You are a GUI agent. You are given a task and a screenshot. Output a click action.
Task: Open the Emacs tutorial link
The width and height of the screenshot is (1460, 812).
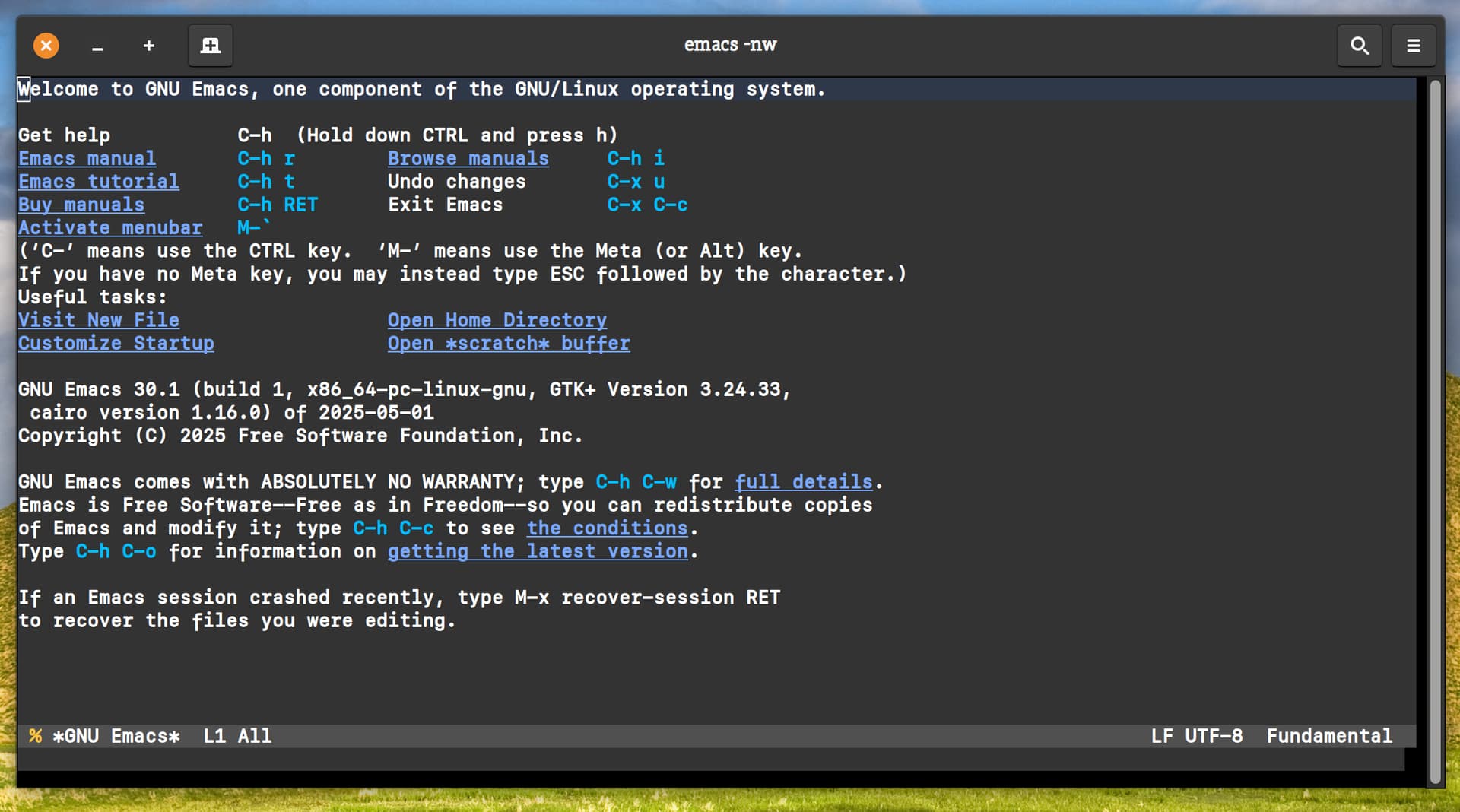coord(99,182)
